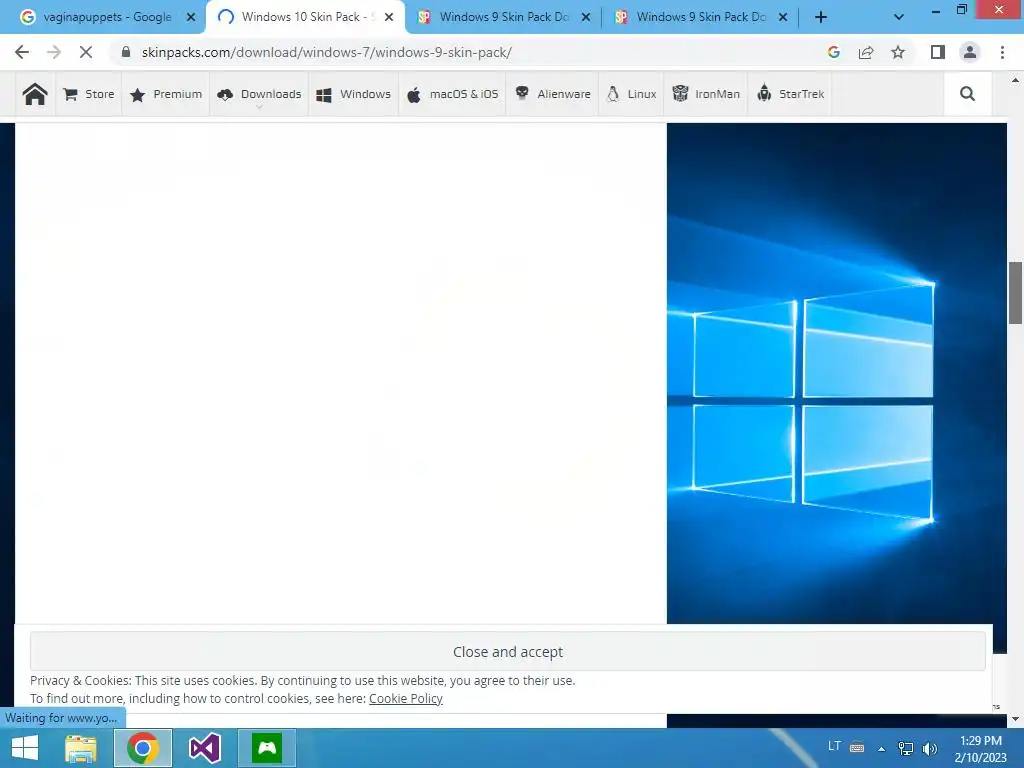Open Chrome three-dot menu
1024x768 pixels.
1002,52
